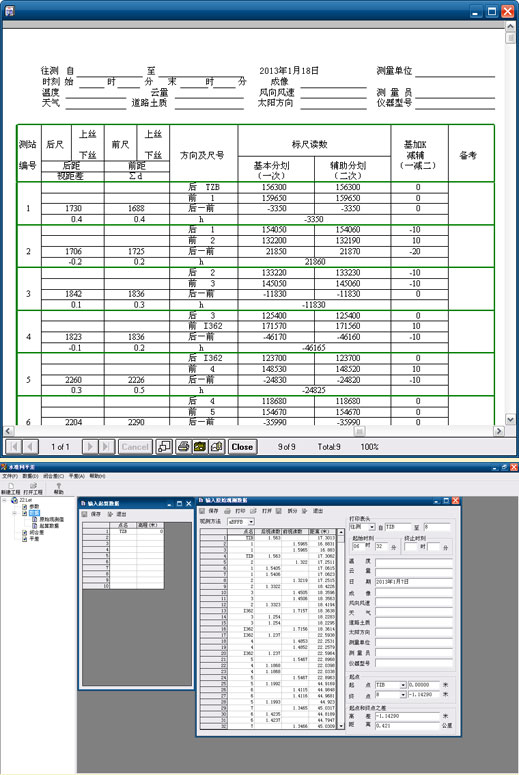519x775 pixels.
Task: Open the 文件(F) menu
Action: tap(10, 476)
